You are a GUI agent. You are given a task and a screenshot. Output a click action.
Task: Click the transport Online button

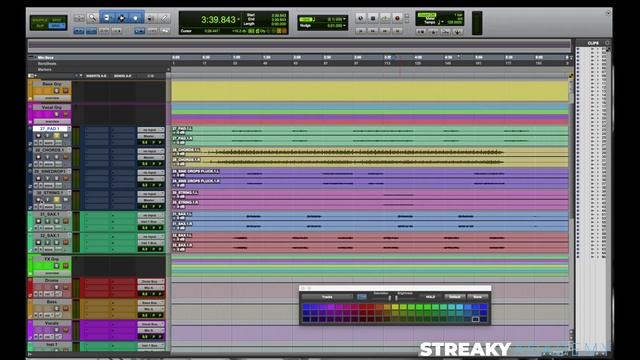[360, 18]
